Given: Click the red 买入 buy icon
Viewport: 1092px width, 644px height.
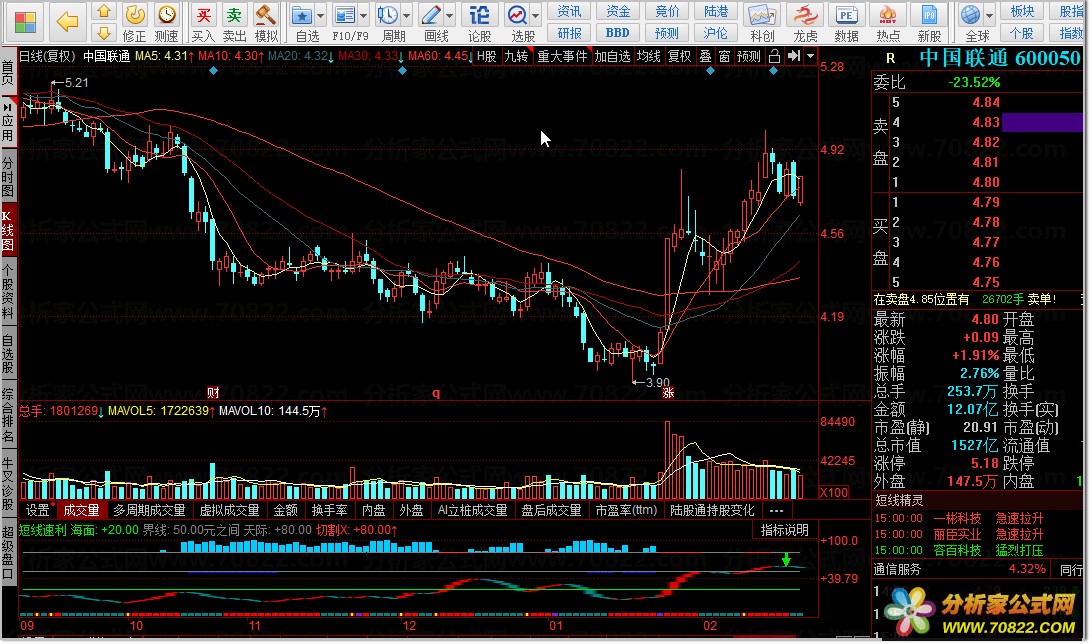Looking at the screenshot, I should coord(203,15).
